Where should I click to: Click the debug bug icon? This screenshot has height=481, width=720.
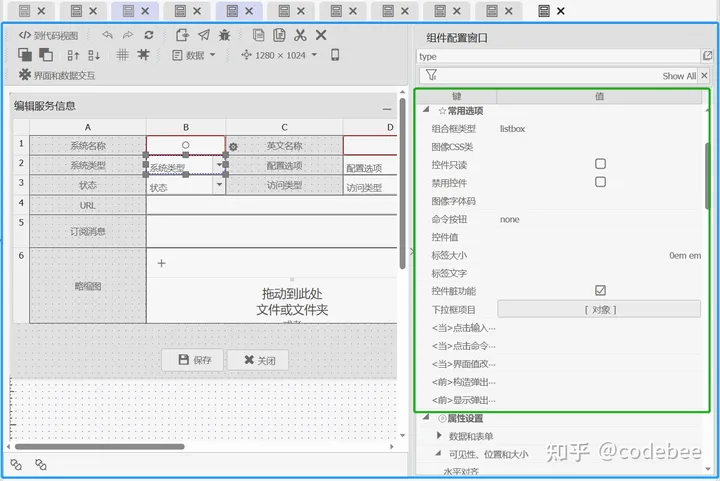(224, 35)
